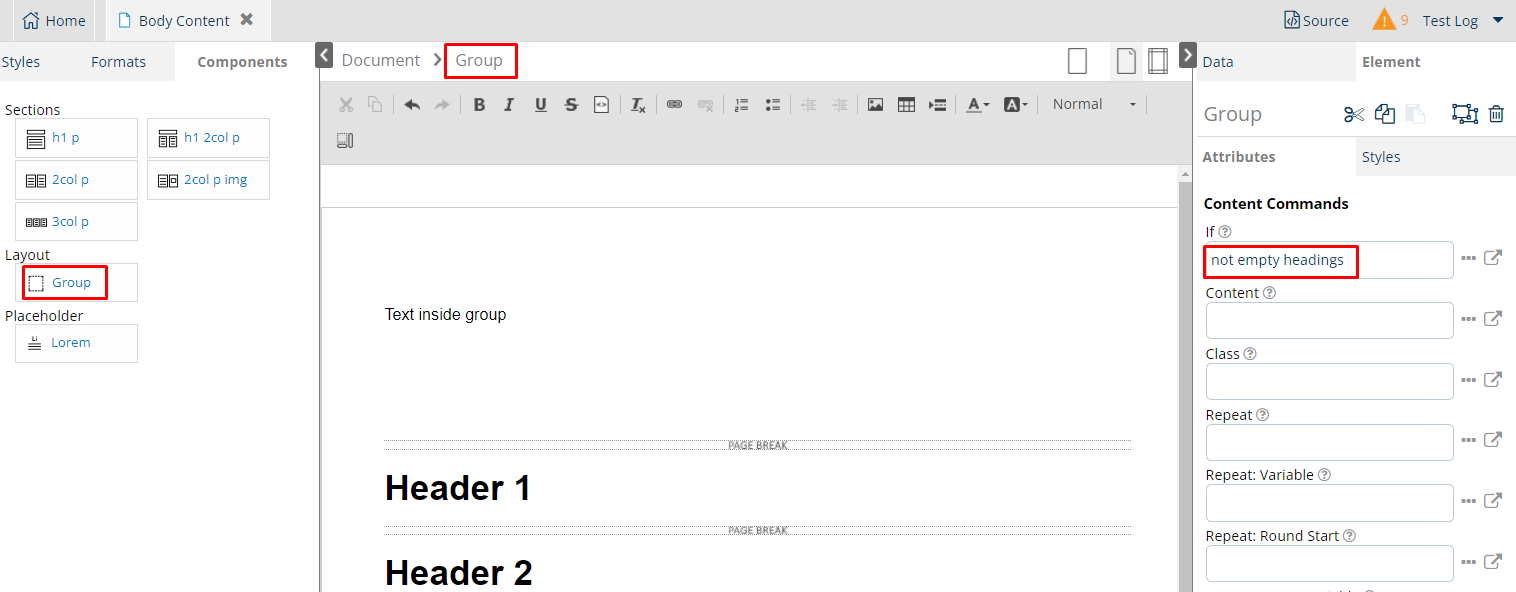Click Document in the breadcrumb

(381, 61)
